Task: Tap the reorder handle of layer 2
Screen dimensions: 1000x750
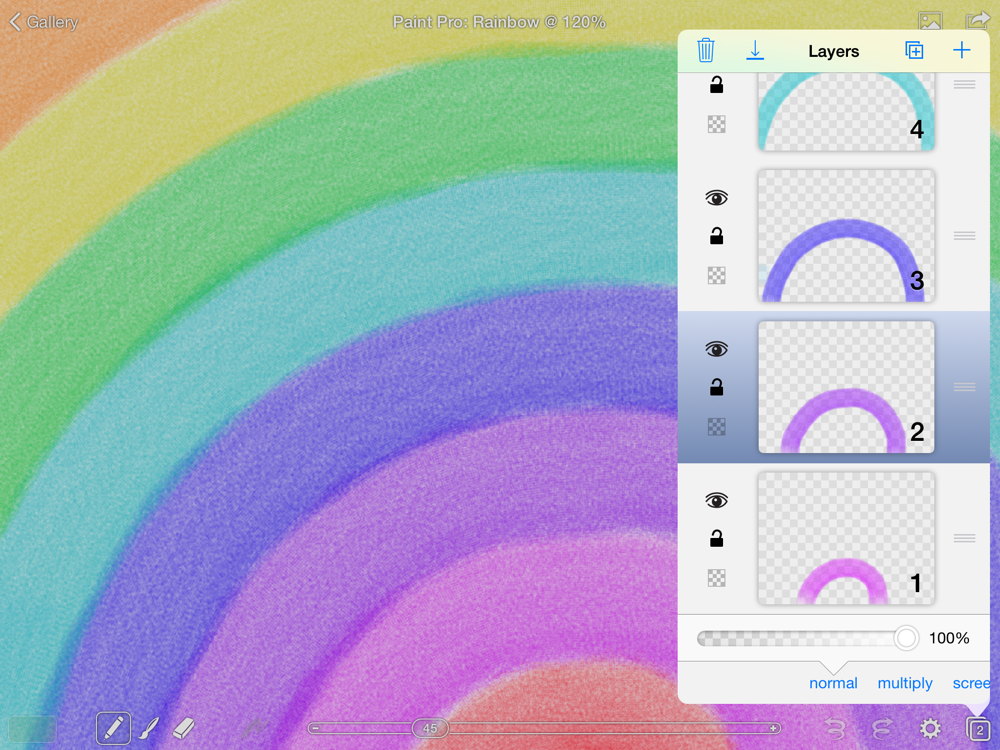Action: 964,387
